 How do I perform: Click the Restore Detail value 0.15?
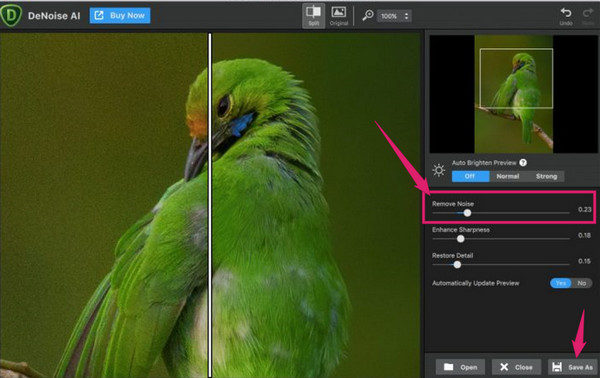(584, 261)
